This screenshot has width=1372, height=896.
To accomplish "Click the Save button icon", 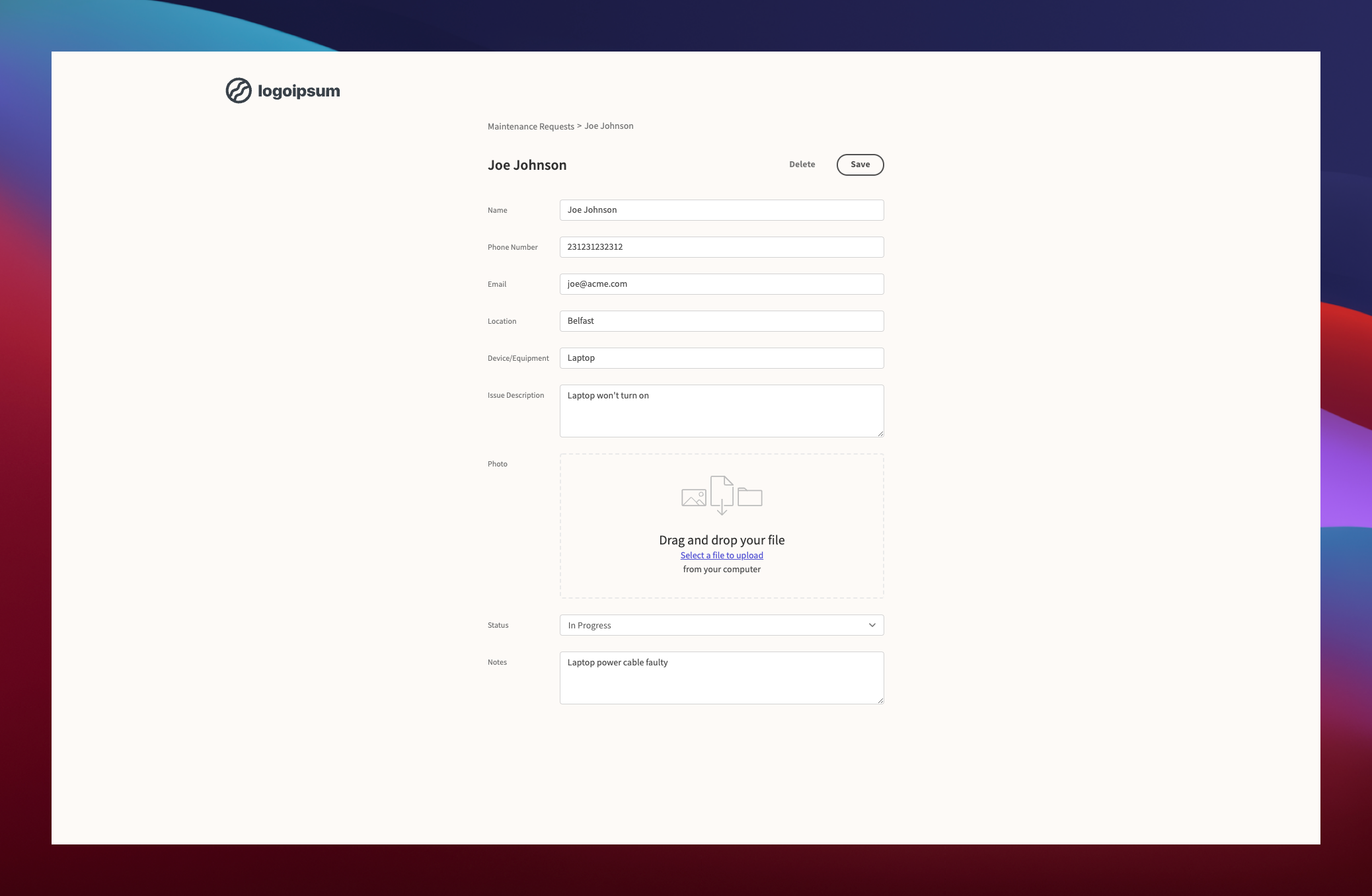I will coord(860,164).
